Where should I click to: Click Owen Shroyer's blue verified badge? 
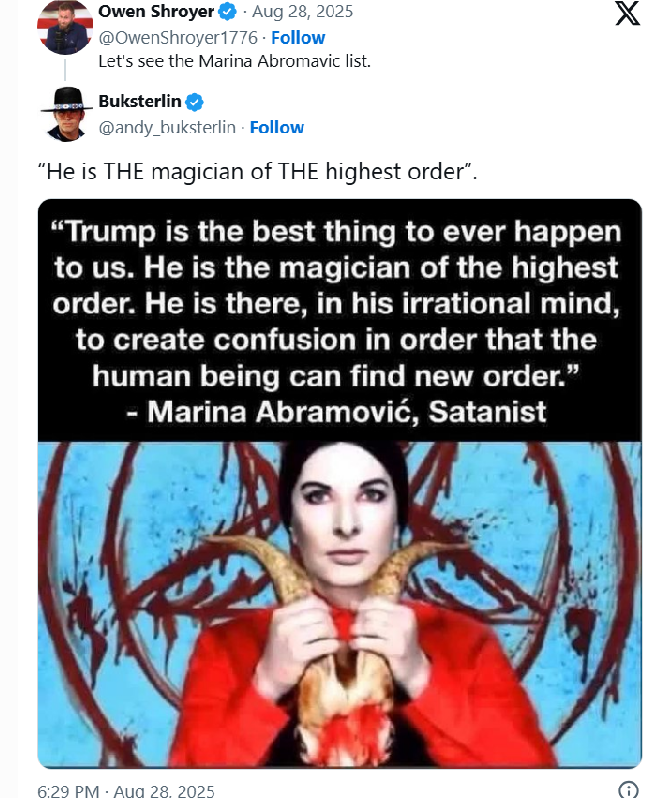coord(227,11)
